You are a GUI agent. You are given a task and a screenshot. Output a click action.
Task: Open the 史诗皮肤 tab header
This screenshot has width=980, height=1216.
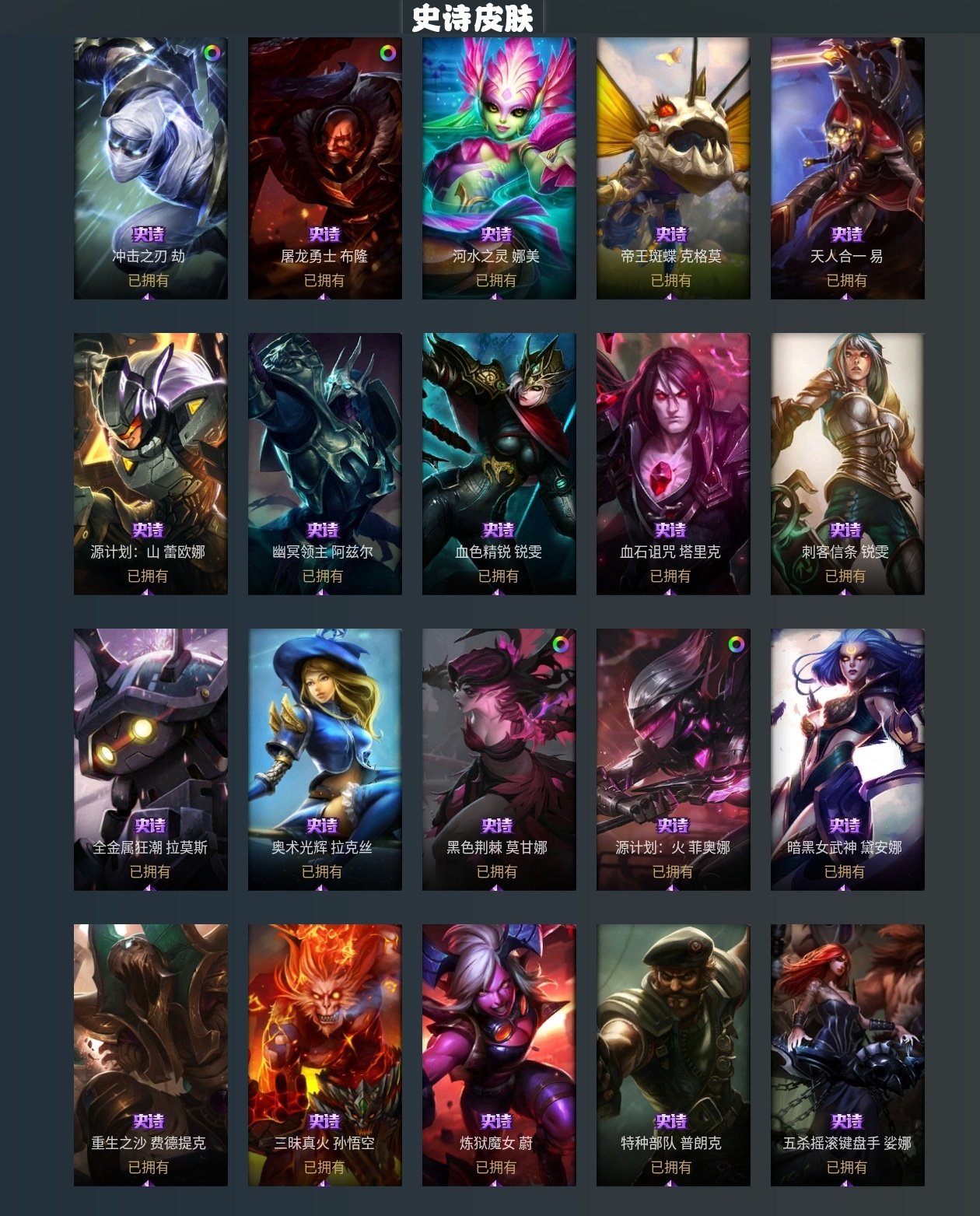click(472, 18)
